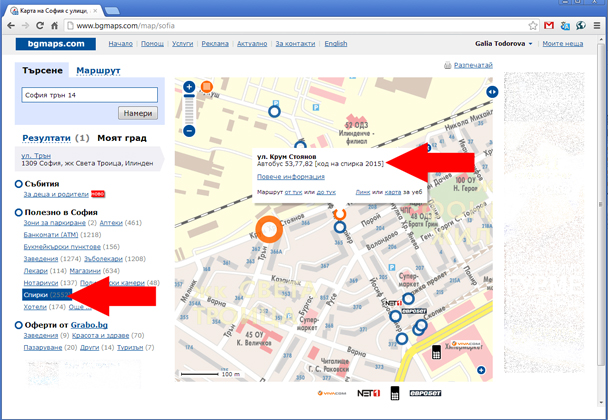Open new browser tab button
The width and height of the screenshot is (608, 420).
[x=112, y=11]
